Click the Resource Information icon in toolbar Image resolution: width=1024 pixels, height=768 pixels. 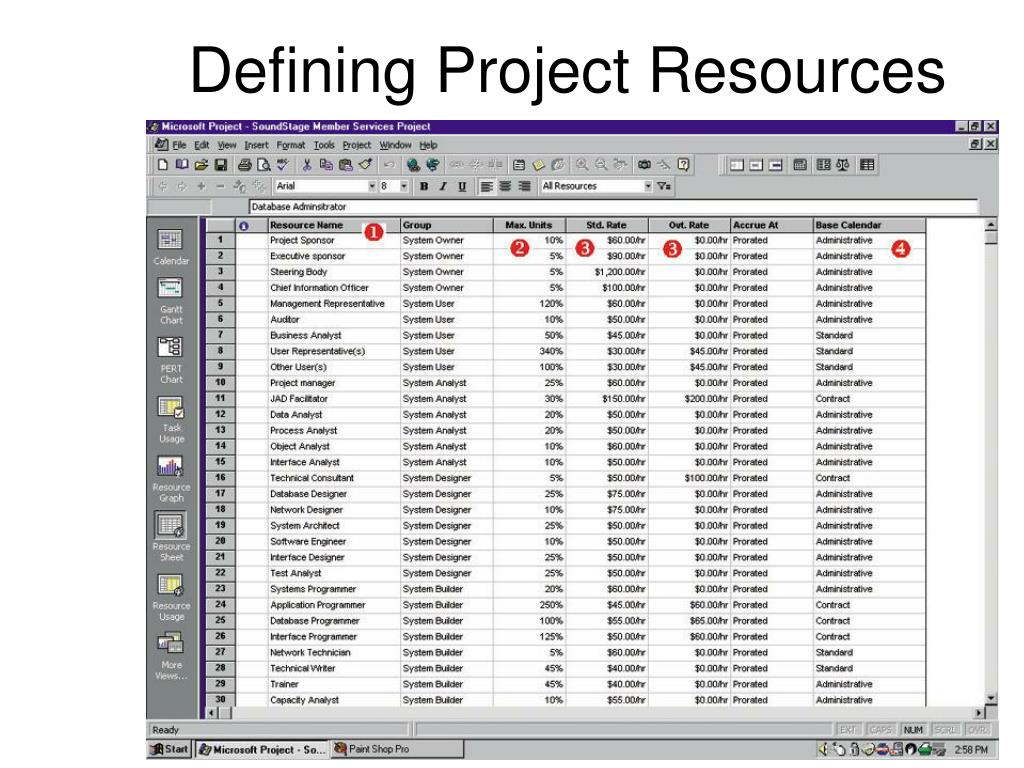point(519,165)
